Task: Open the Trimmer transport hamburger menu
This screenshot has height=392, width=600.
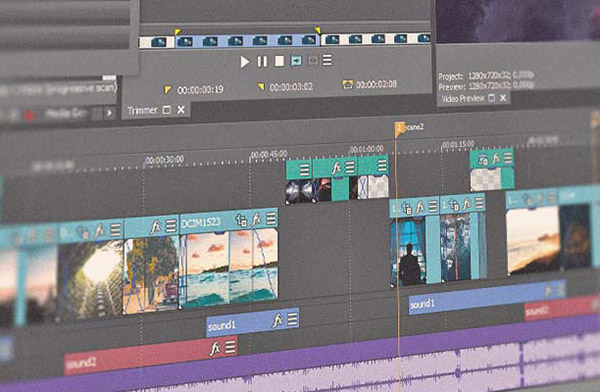Action: pos(327,60)
